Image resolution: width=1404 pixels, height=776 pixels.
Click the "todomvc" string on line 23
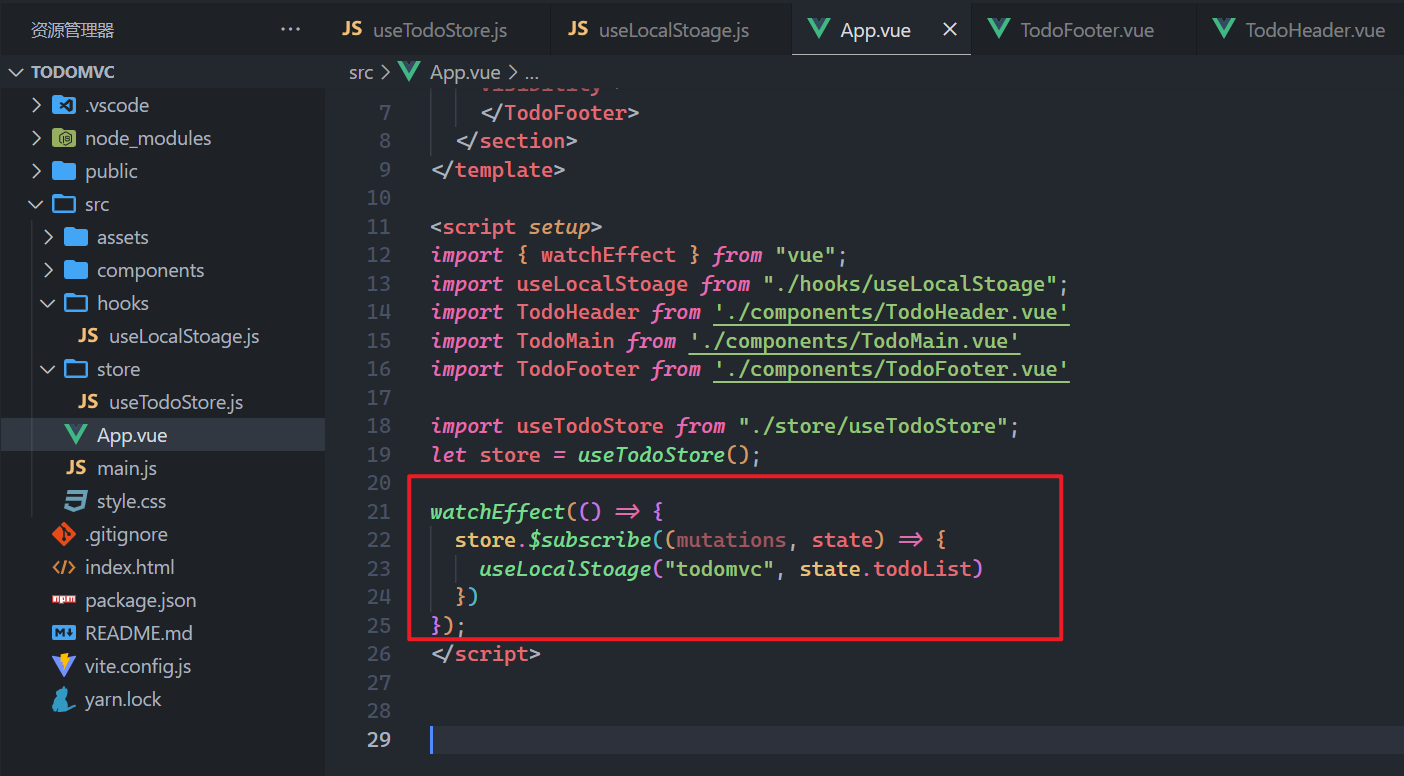coord(720,569)
